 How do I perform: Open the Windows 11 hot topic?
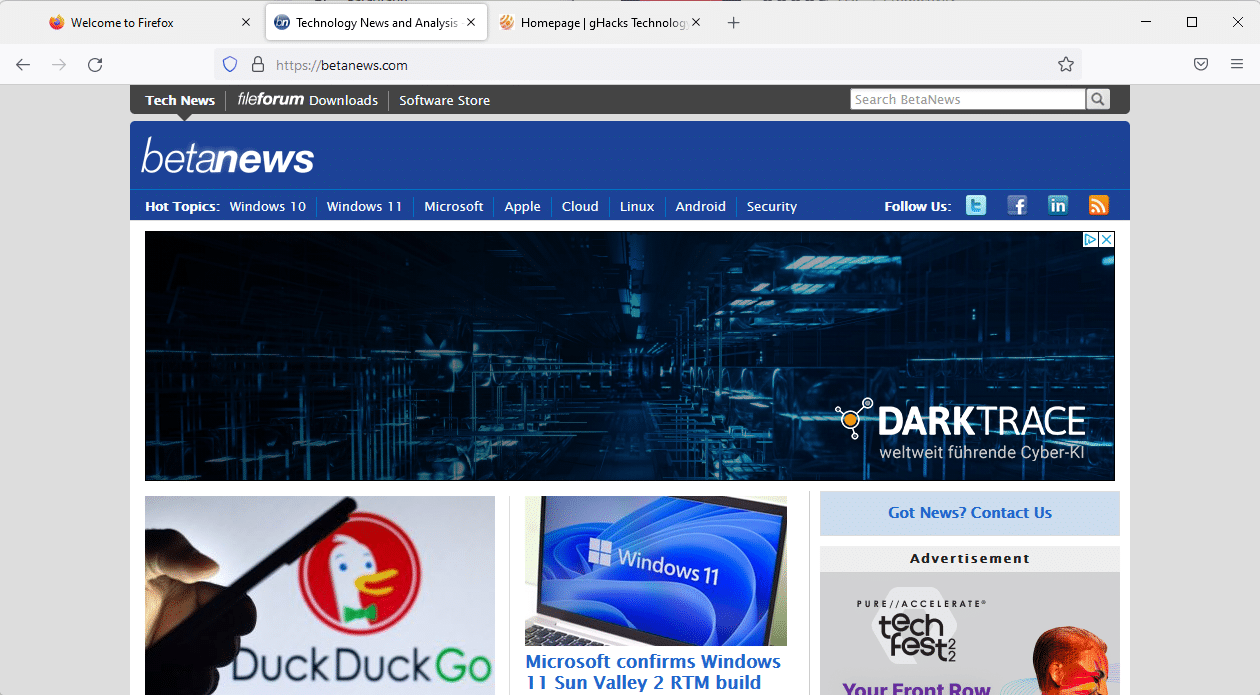(364, 207)
